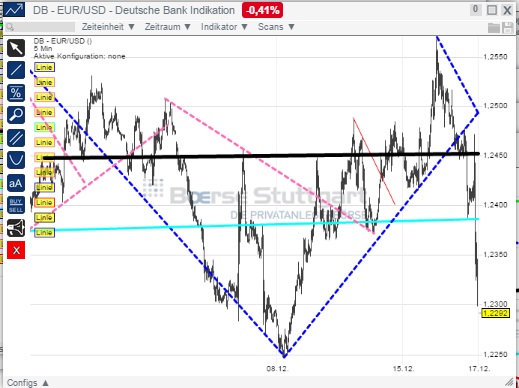Viewport: 519px width, 388px height.
Task: Select the thick black horizontal line
Action: pyautogui.click(x=262, y=156)
